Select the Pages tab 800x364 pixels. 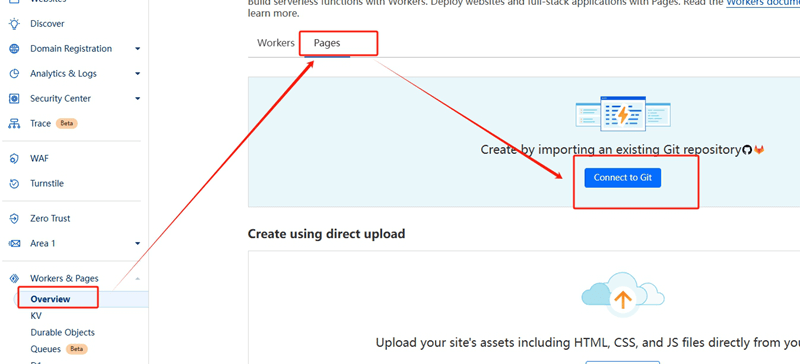(327, 43)
